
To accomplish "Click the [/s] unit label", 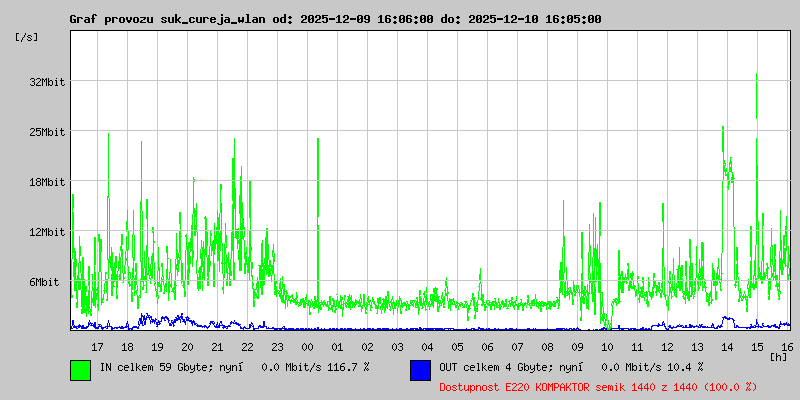I will [27, 37].
